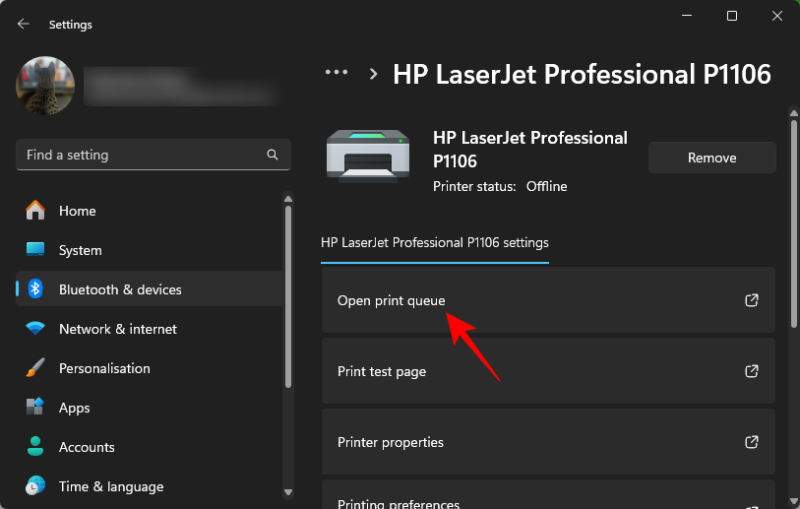Click the System monitor icon

click(35, 249)
